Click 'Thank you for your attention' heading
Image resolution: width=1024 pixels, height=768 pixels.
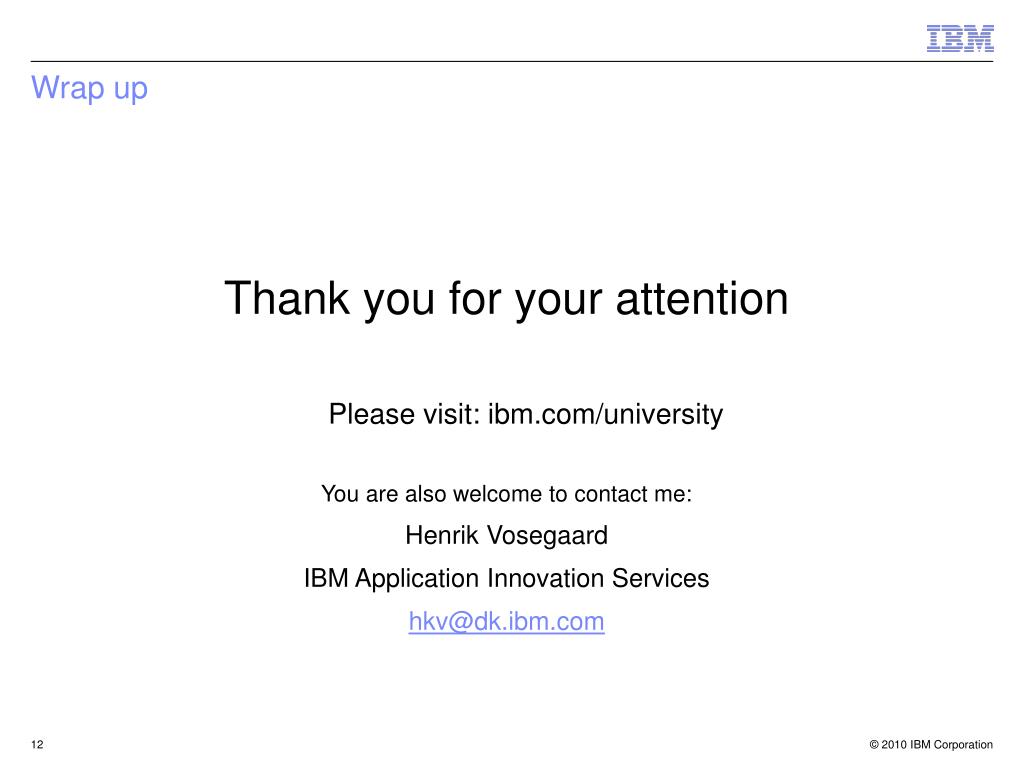tap(506, 299)
